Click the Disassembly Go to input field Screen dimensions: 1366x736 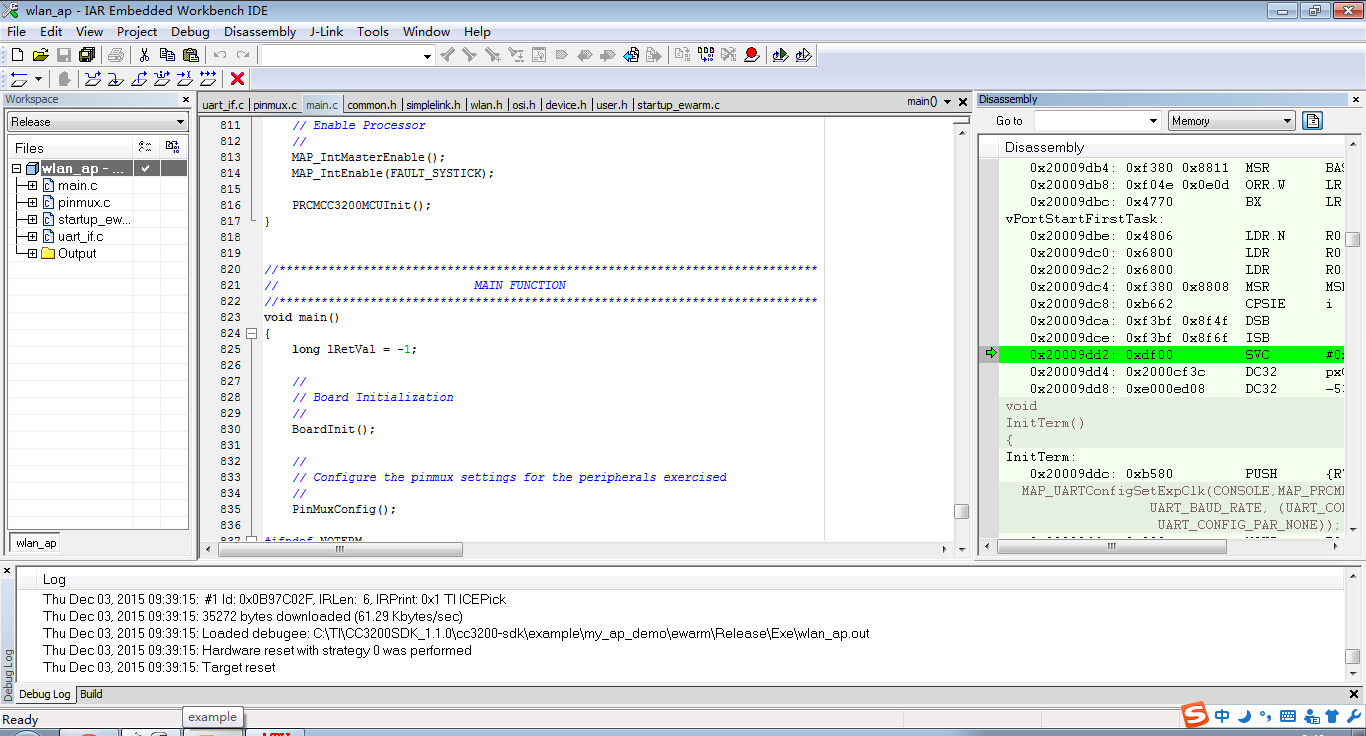pyautogui.click(x=1088, y=121)
